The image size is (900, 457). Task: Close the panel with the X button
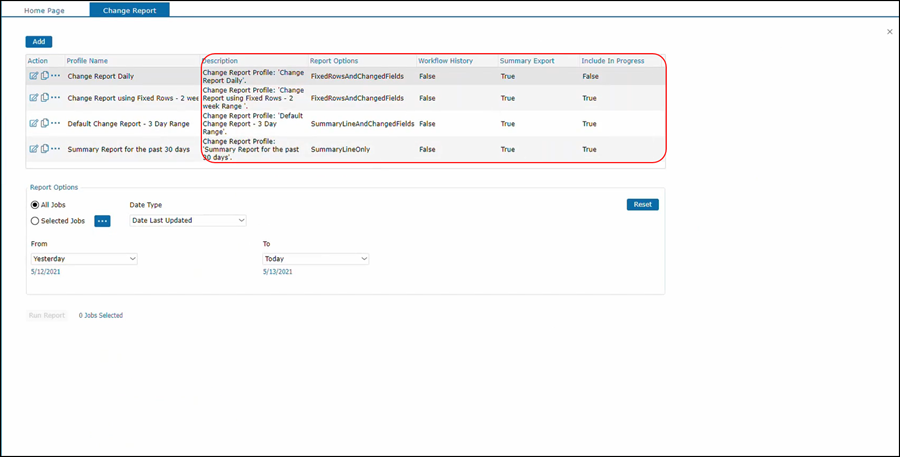[x=890, y=32]
